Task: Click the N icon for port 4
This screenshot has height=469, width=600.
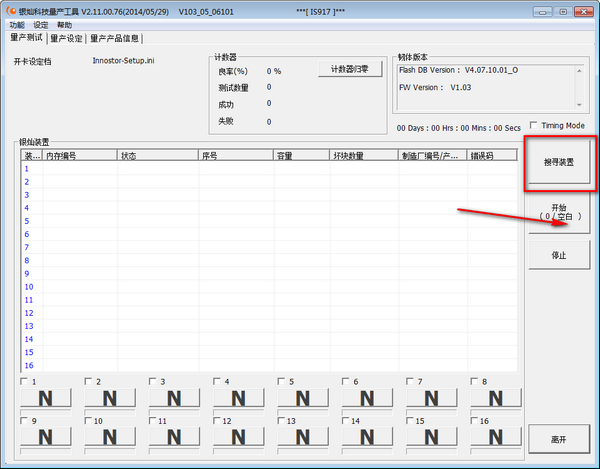Action: [x=239, y=398]
